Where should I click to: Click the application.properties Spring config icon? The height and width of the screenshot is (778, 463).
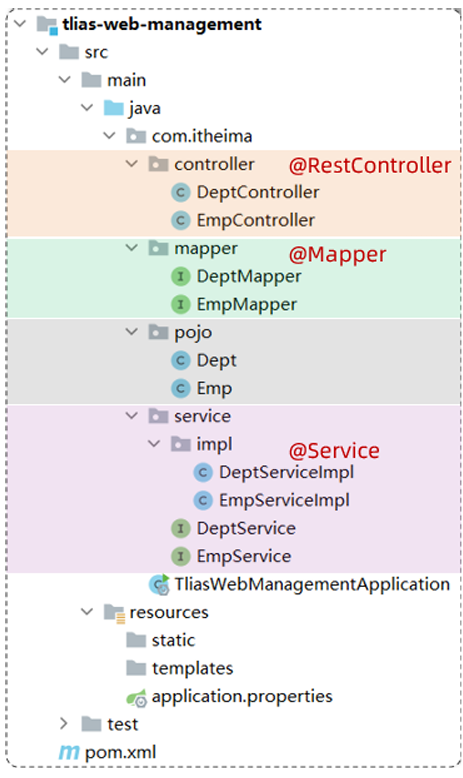tap(136, 698)
